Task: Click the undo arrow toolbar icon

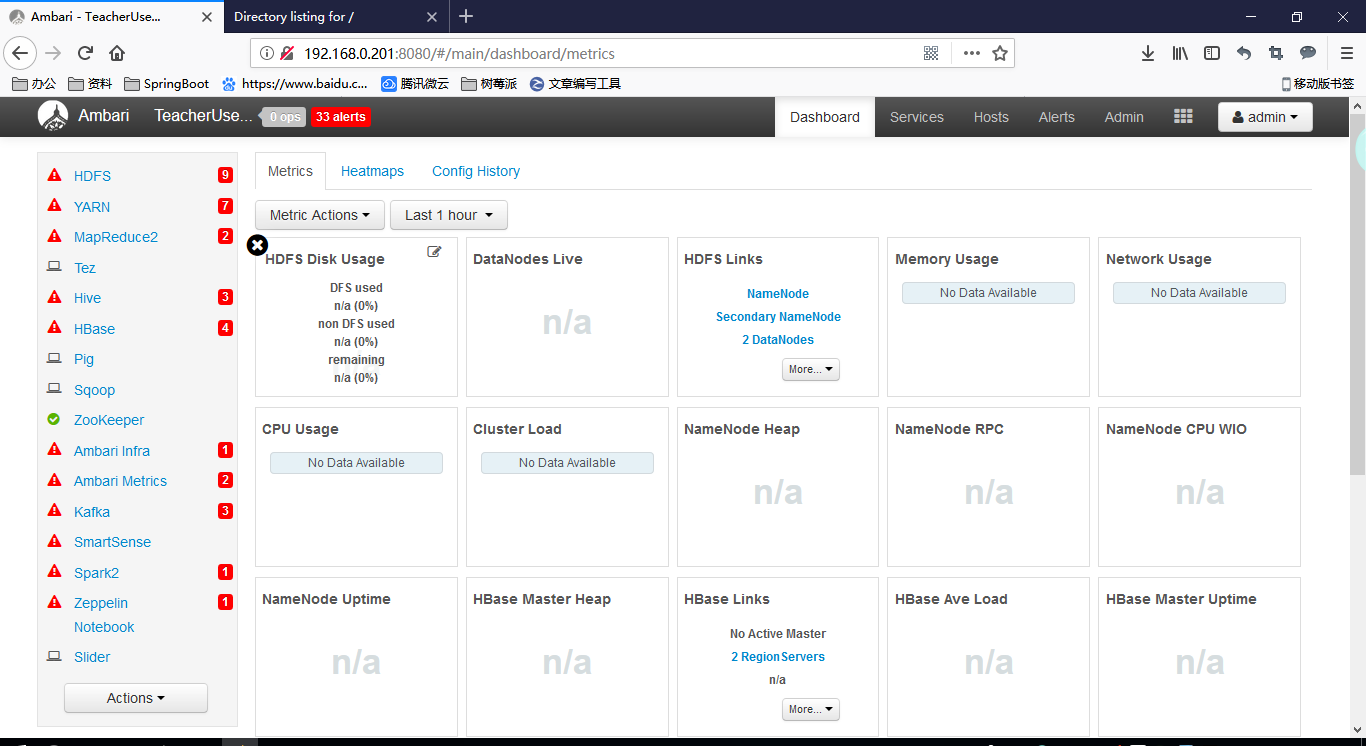Action: pos(1244,53)
